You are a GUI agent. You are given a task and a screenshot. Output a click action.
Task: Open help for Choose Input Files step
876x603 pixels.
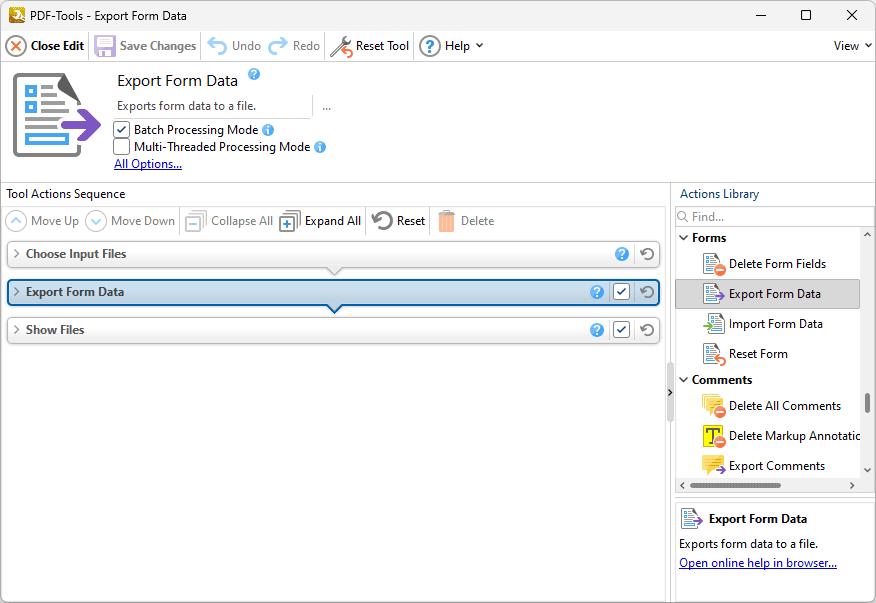tap(622, 254)
